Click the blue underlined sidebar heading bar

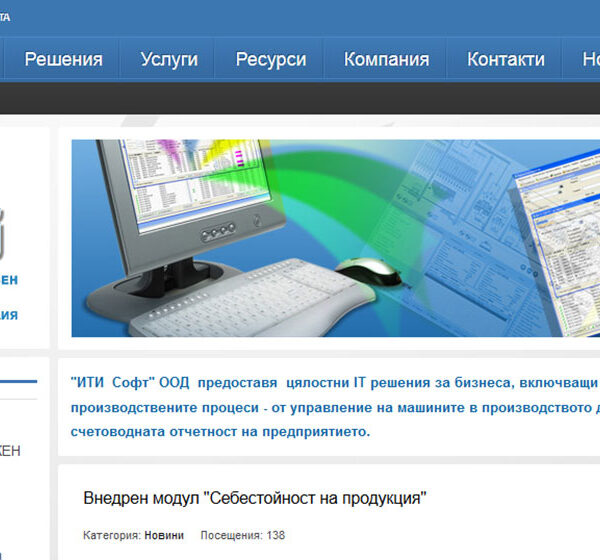click(x=18, y=382)
